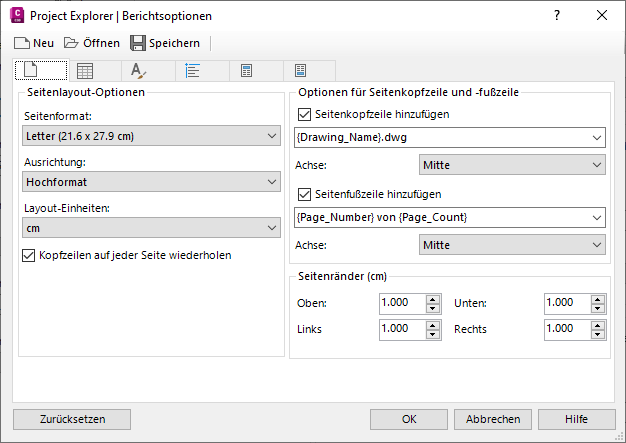Toggle Seitenkopfzeile hinzufügen checkbox
The image size is (626, 443).
(x=306, y=115)
